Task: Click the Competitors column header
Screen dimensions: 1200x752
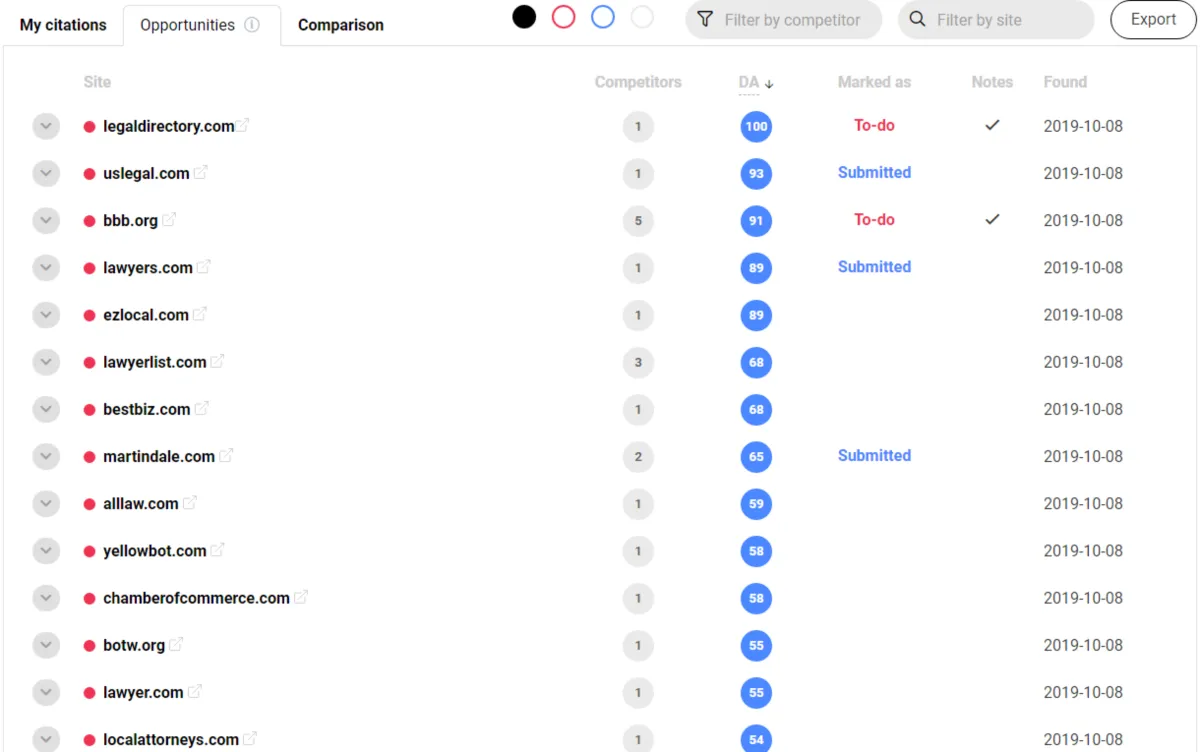Action: [638, 82]
